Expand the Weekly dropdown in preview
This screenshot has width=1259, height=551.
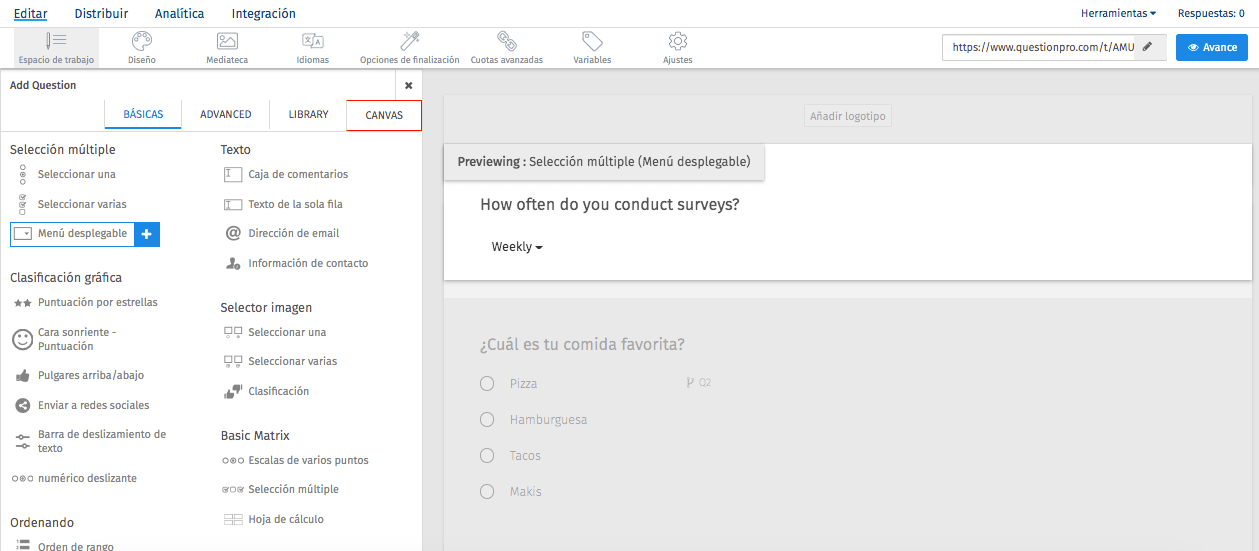coord(517,247)
